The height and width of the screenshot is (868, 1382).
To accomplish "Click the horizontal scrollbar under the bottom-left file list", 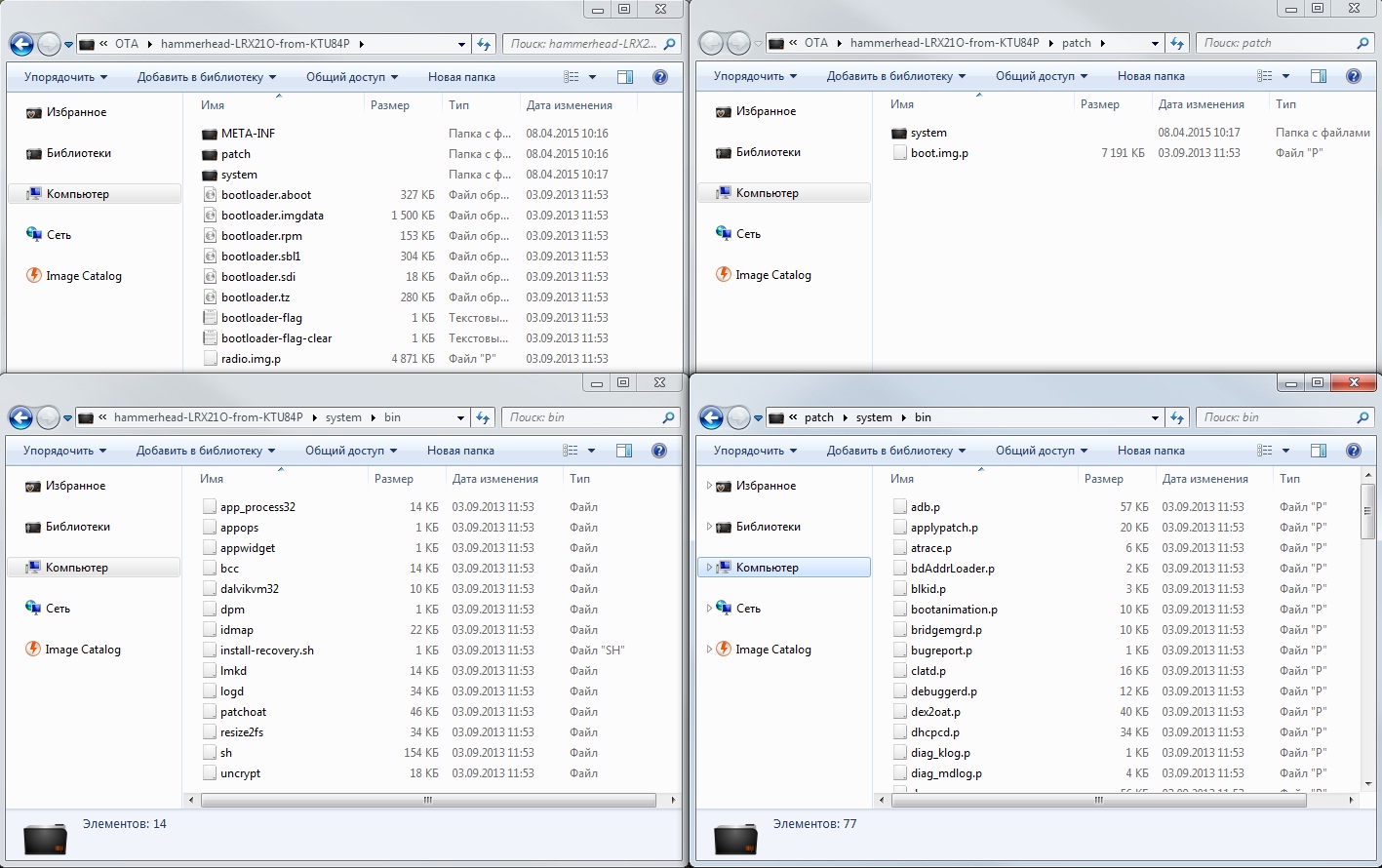I will coord(427,800).
